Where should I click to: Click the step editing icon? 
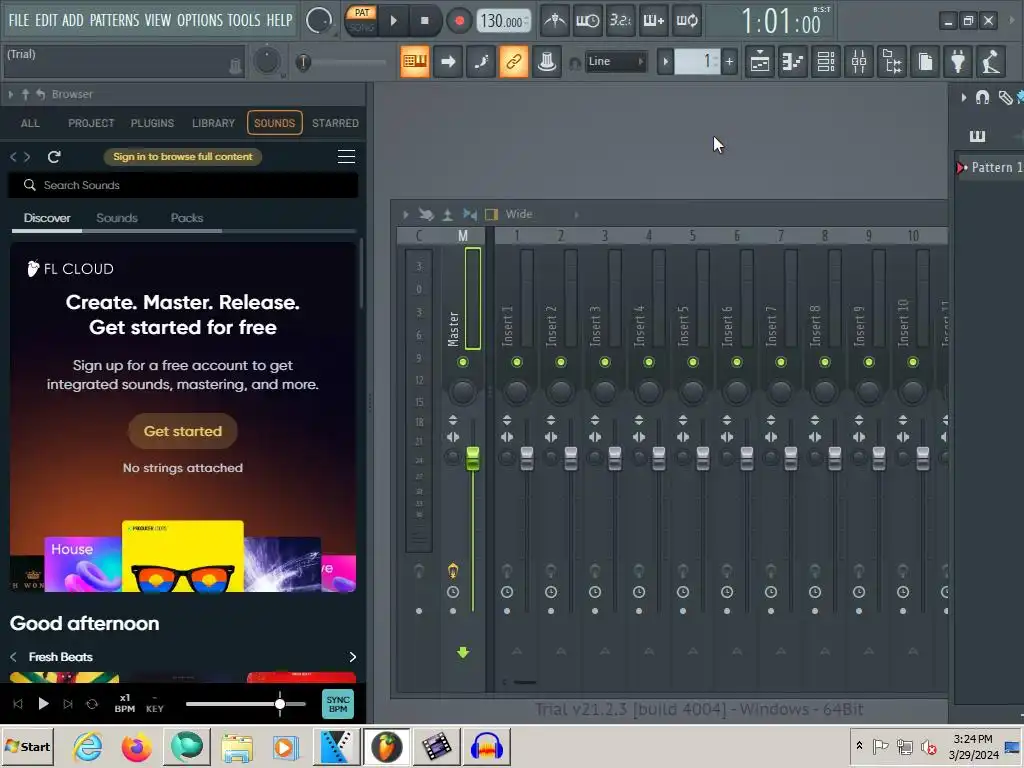[x=481, y=61]
